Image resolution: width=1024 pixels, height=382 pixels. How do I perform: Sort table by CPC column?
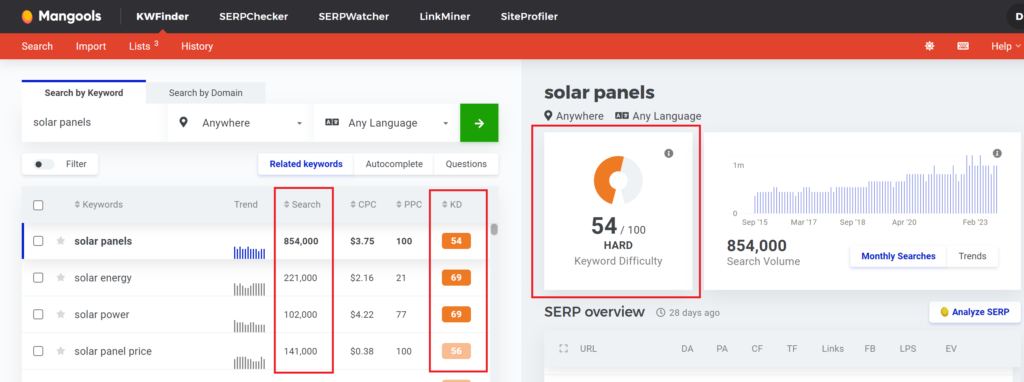pos(363,204)
